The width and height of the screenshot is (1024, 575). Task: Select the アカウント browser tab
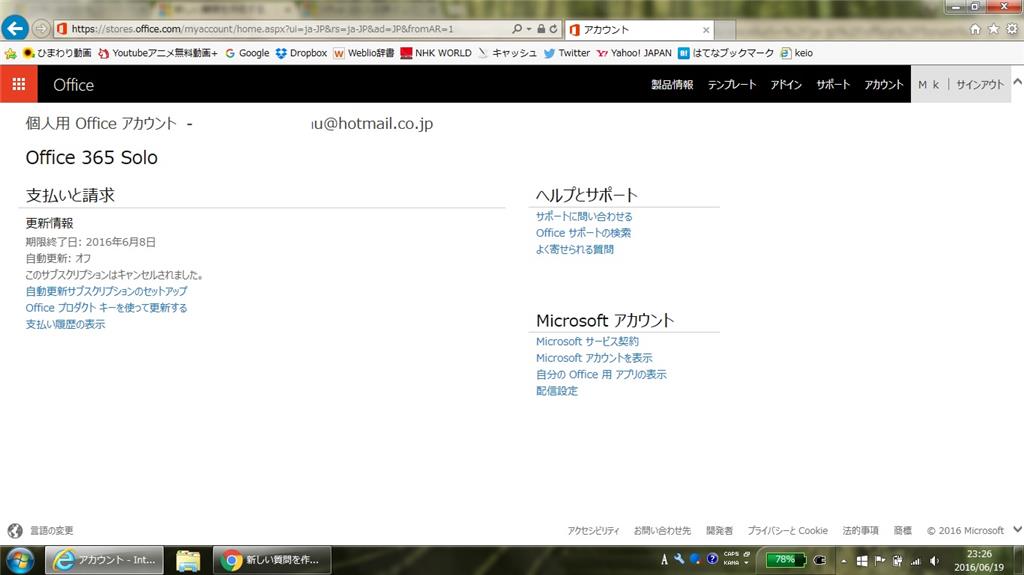click(x=639, y=30)
